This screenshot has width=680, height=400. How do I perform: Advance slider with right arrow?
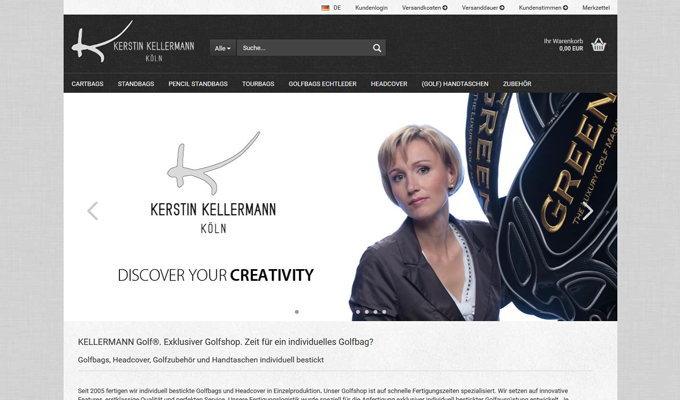pos(588,211)
